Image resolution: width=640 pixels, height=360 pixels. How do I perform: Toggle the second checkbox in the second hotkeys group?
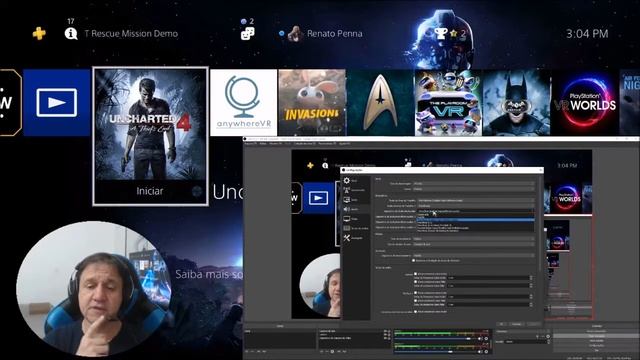tap(416, 301)
